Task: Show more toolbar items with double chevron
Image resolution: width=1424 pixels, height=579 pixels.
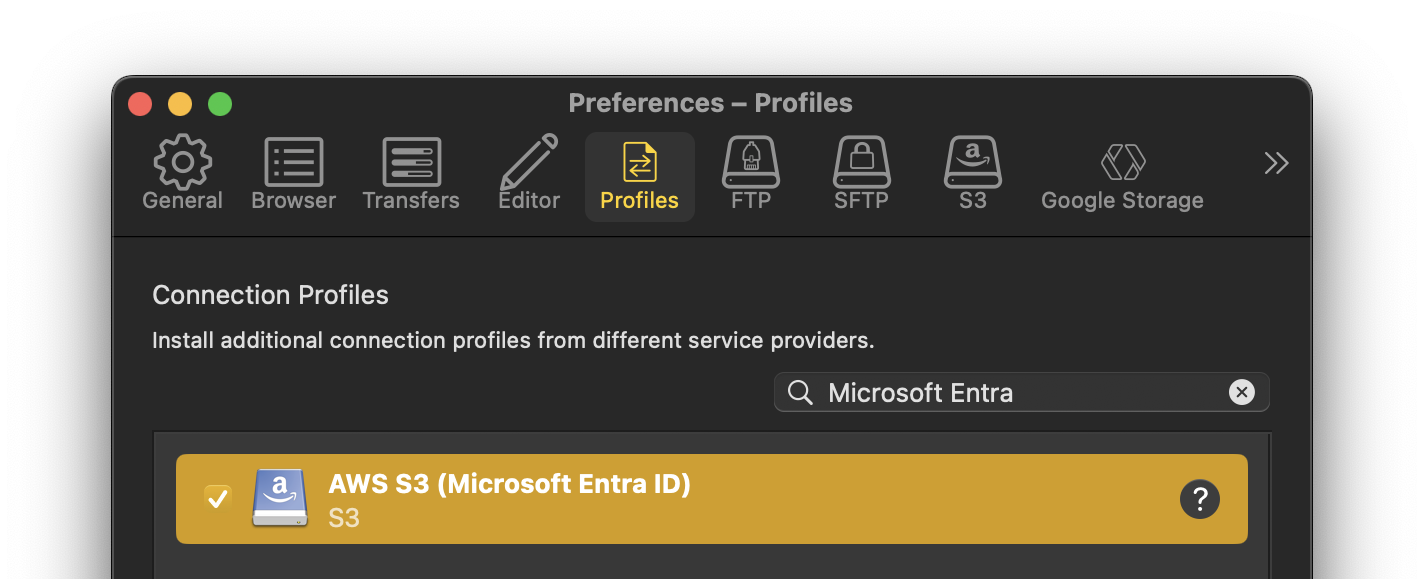Action: click(1276, 163)
